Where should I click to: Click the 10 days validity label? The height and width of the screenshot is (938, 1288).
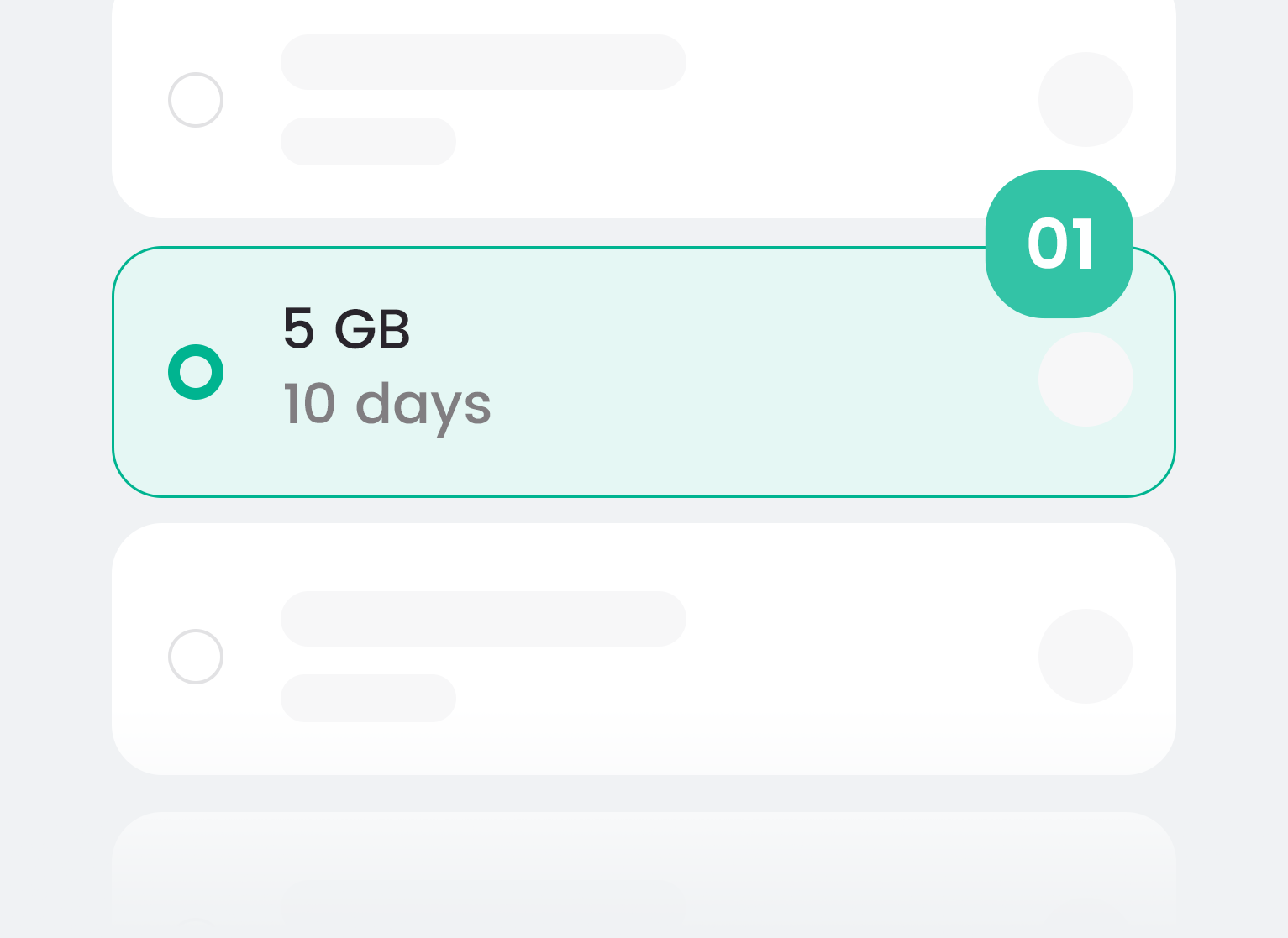[x=386, y=406]
